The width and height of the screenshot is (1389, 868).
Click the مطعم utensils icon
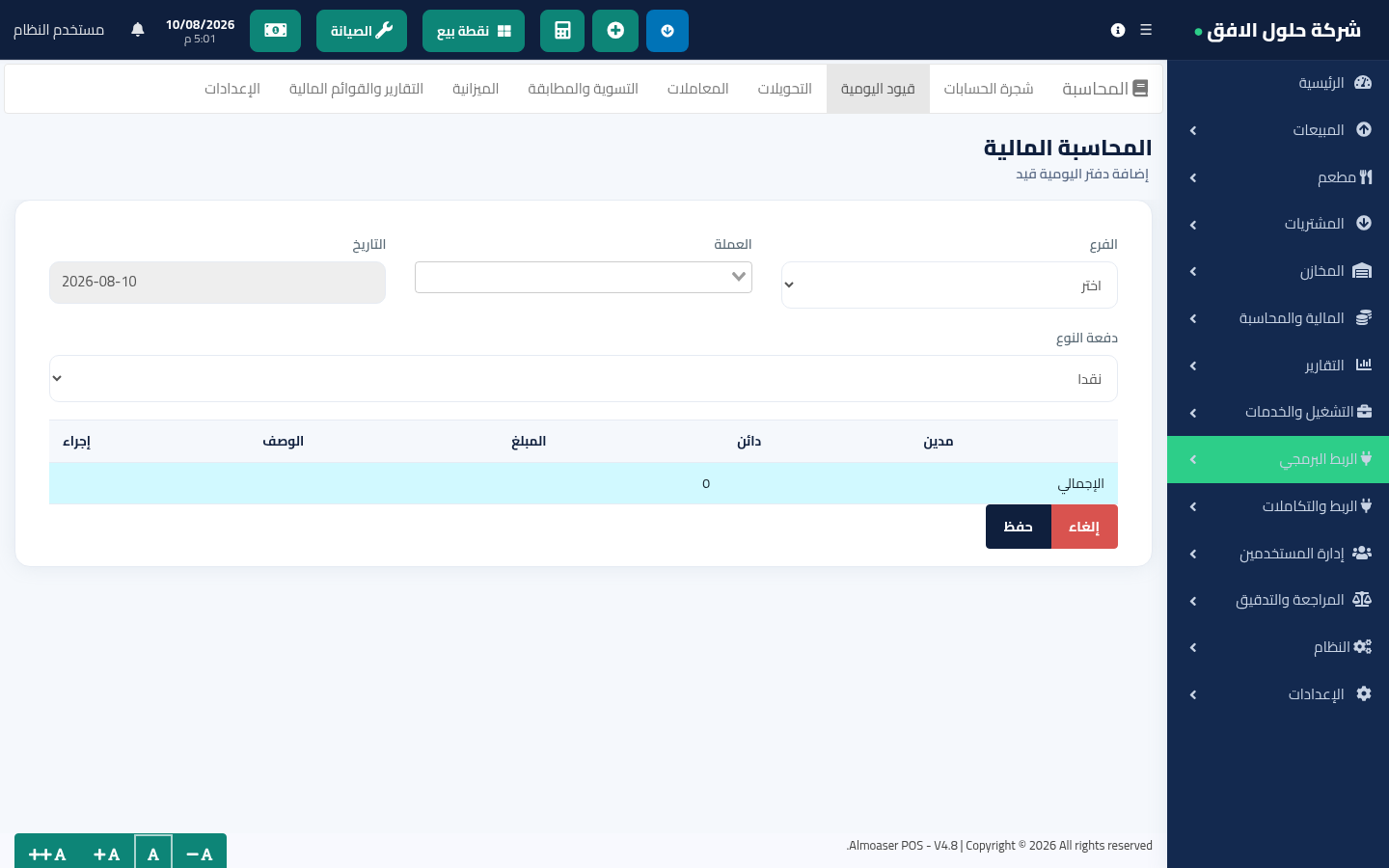point(1366,176)
